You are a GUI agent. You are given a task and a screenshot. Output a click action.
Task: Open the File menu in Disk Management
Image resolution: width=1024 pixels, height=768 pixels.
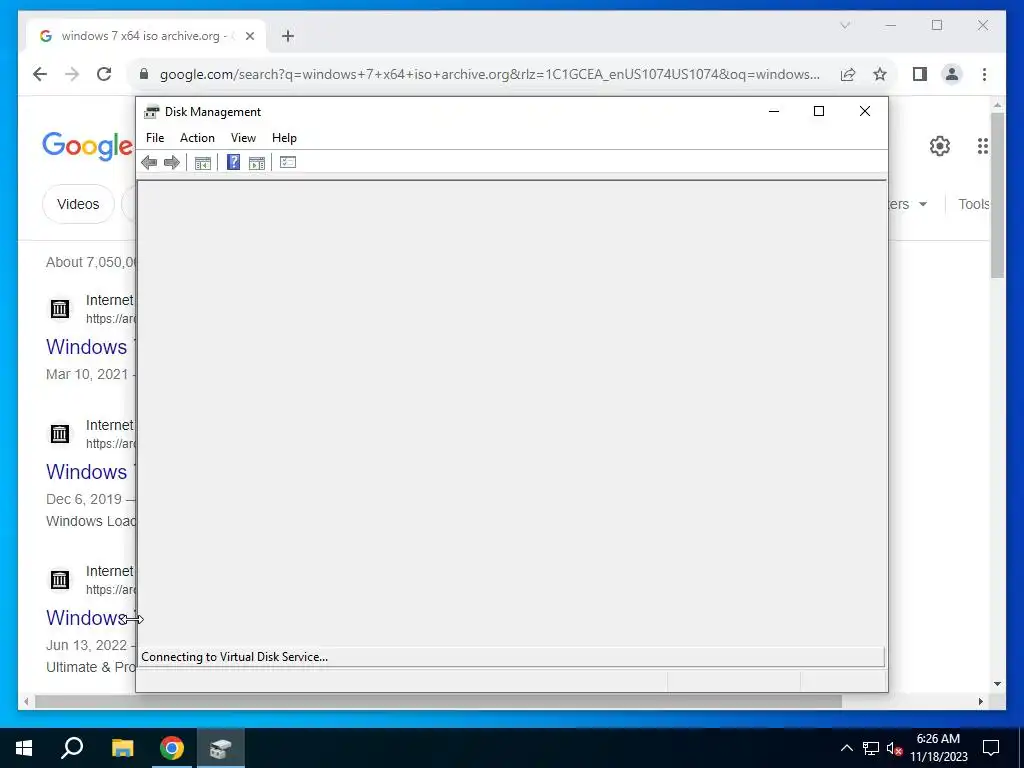[x=155, y=138]
